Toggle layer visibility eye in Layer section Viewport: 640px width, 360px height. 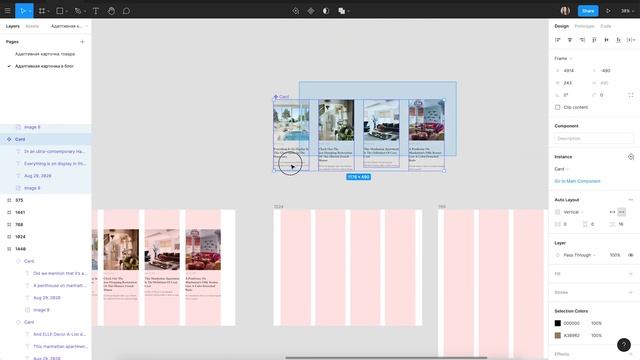click(x=631, y=255)
